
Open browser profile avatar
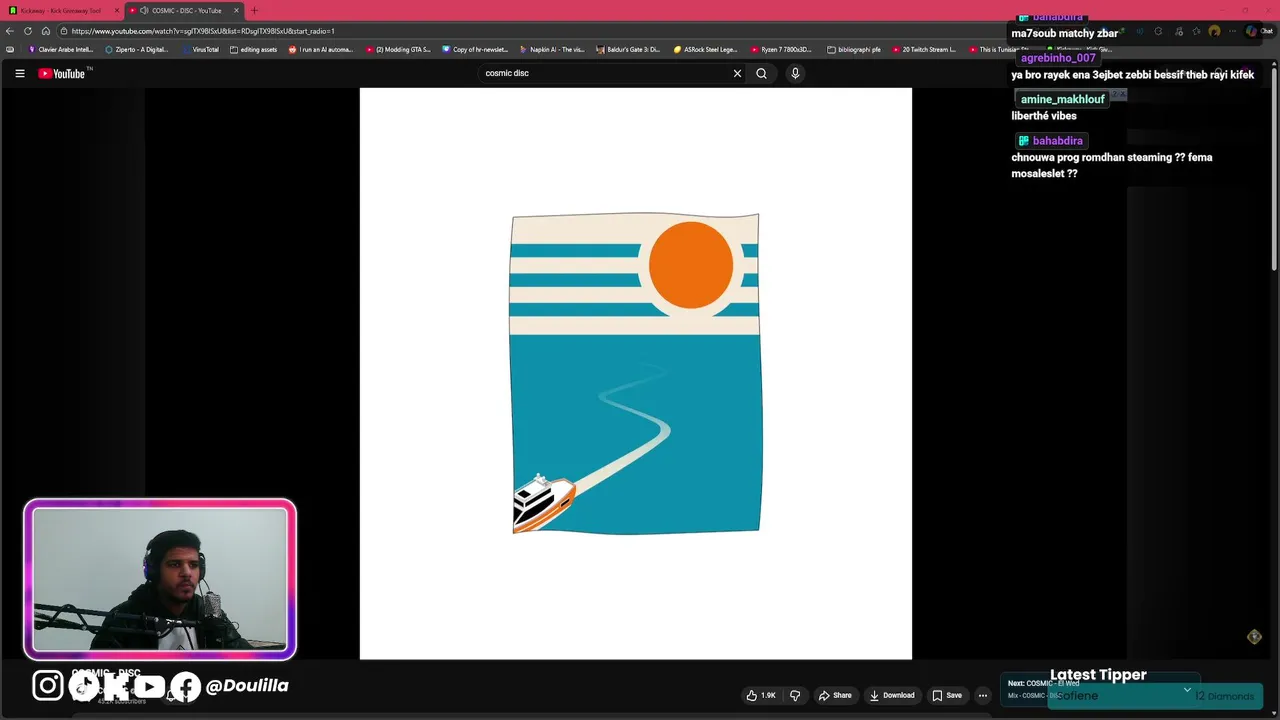(x=1214, y=31)
